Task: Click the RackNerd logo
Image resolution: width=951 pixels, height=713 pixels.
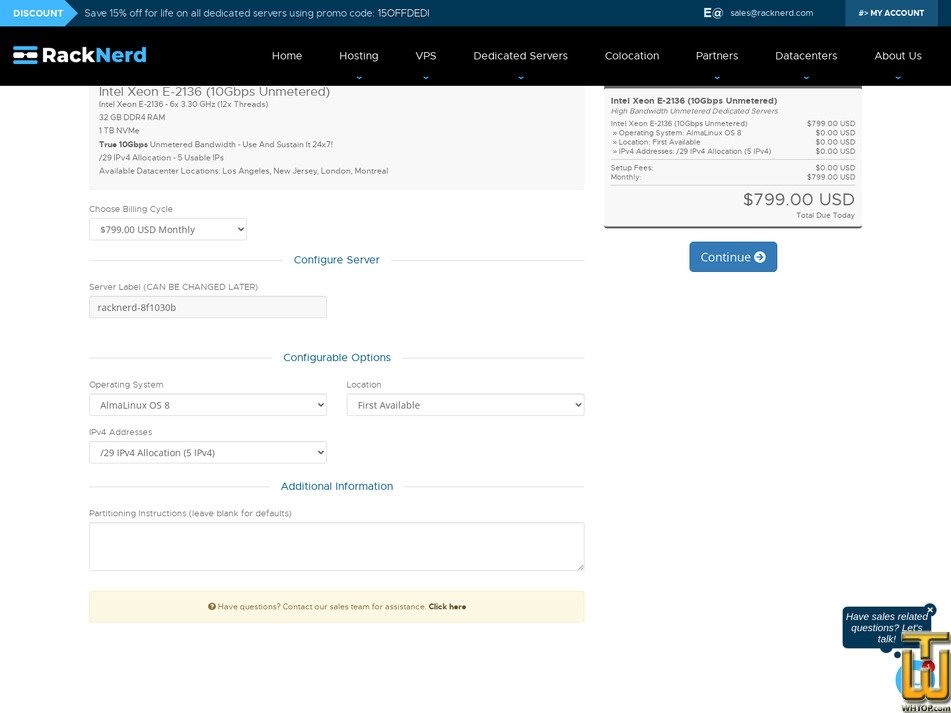Action: 78,55
